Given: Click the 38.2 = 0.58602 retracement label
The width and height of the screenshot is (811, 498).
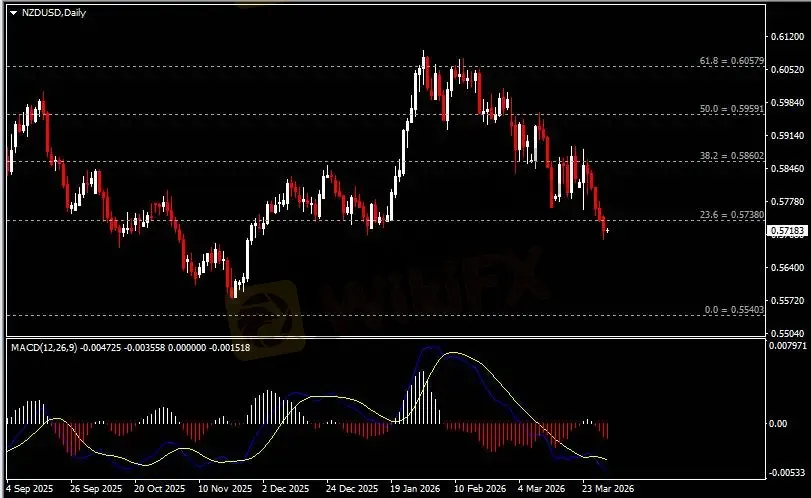Looking at the screenshot, I should 733,156.
